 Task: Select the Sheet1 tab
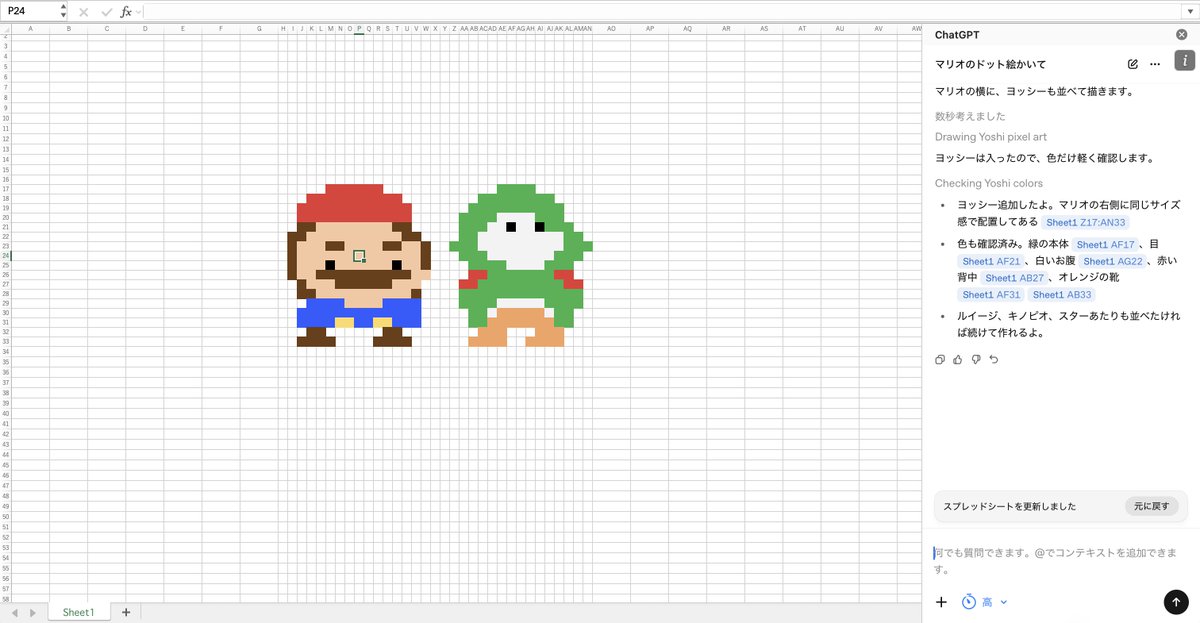[x=78, y=612]
